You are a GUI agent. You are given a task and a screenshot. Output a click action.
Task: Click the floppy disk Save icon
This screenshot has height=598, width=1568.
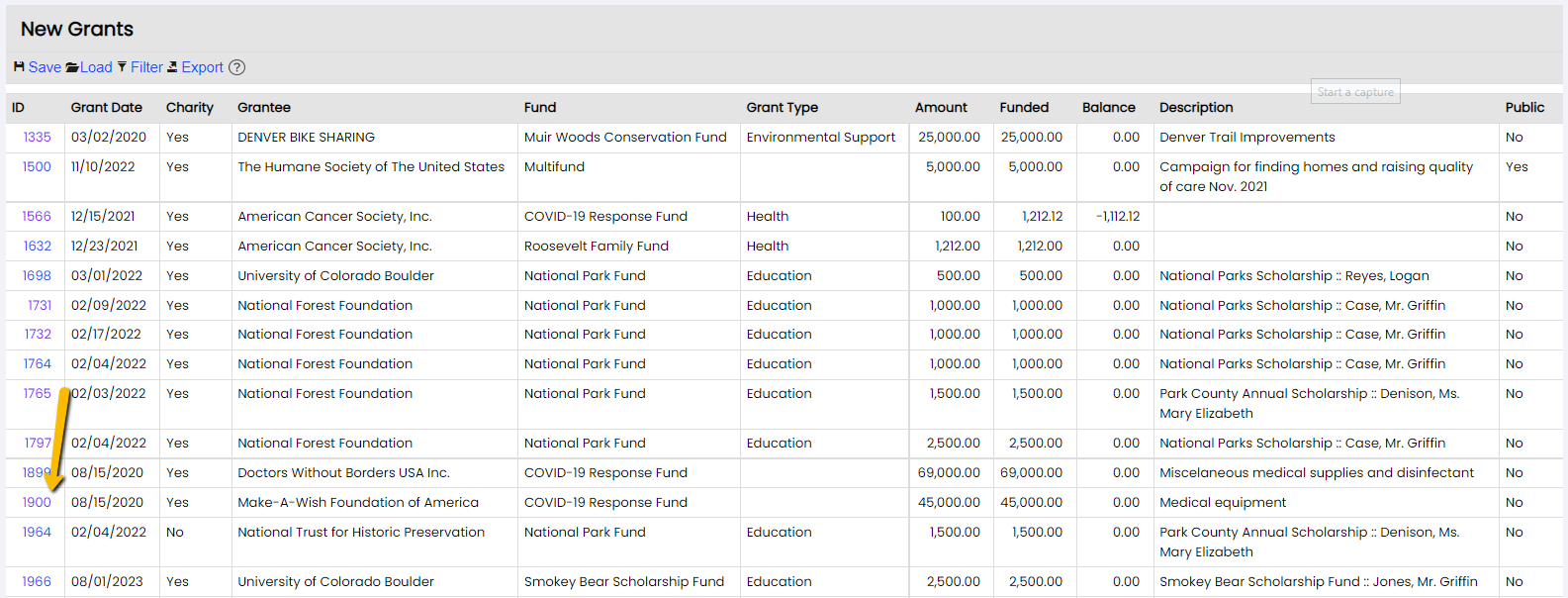(x=19, y=67)
